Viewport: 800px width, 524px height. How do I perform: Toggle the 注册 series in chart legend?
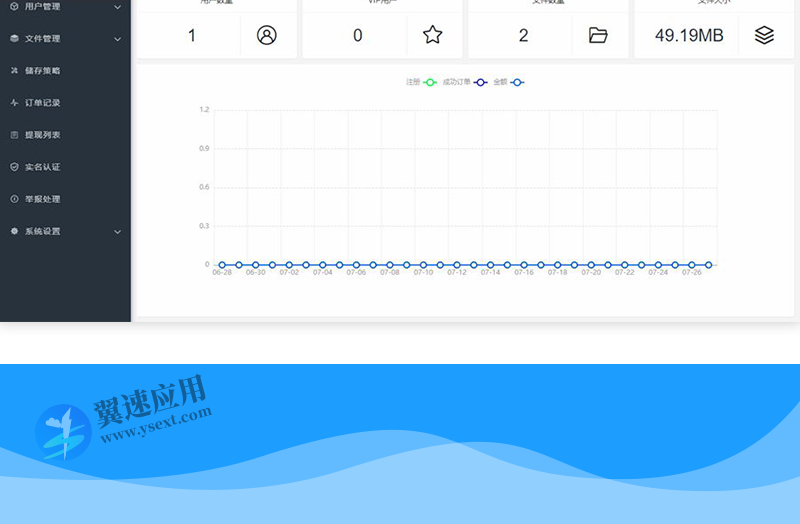421,82
